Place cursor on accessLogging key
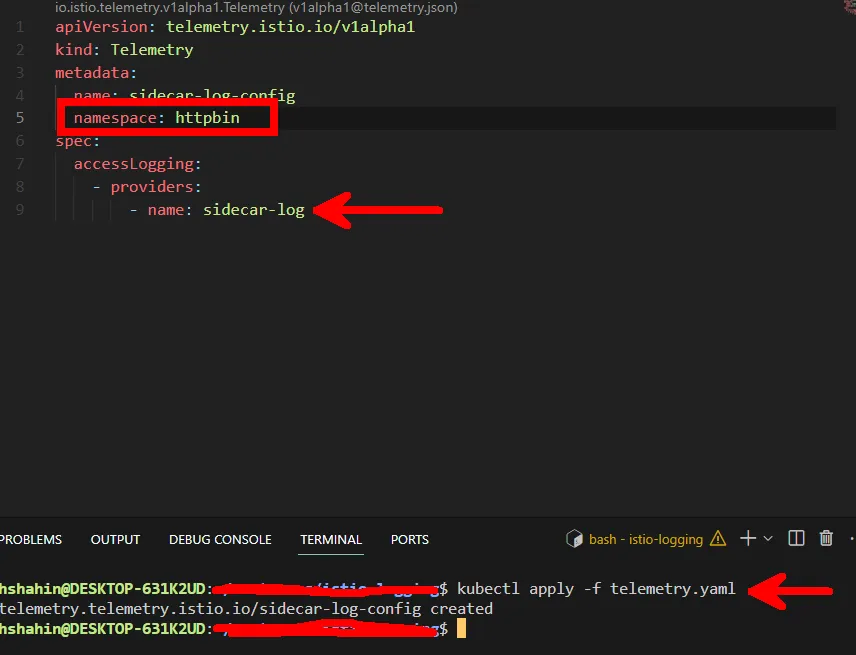Viewport: 856px width, 655px height. point(137,164)
